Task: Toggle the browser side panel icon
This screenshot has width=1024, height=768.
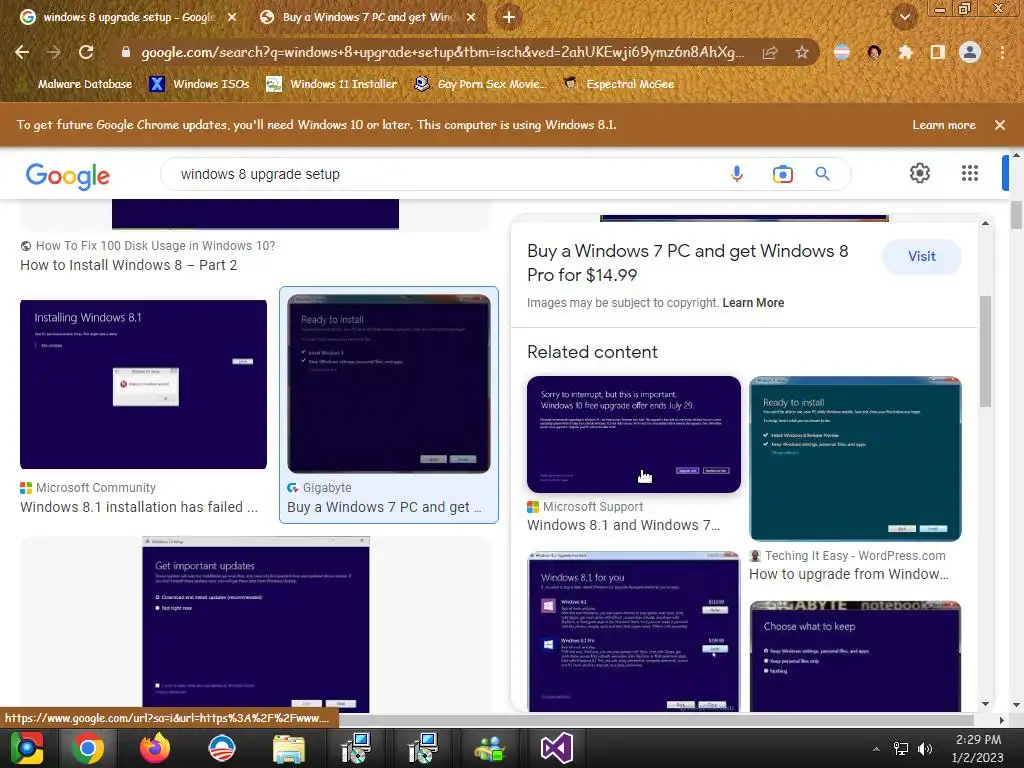Action: [x=938, y=52]
